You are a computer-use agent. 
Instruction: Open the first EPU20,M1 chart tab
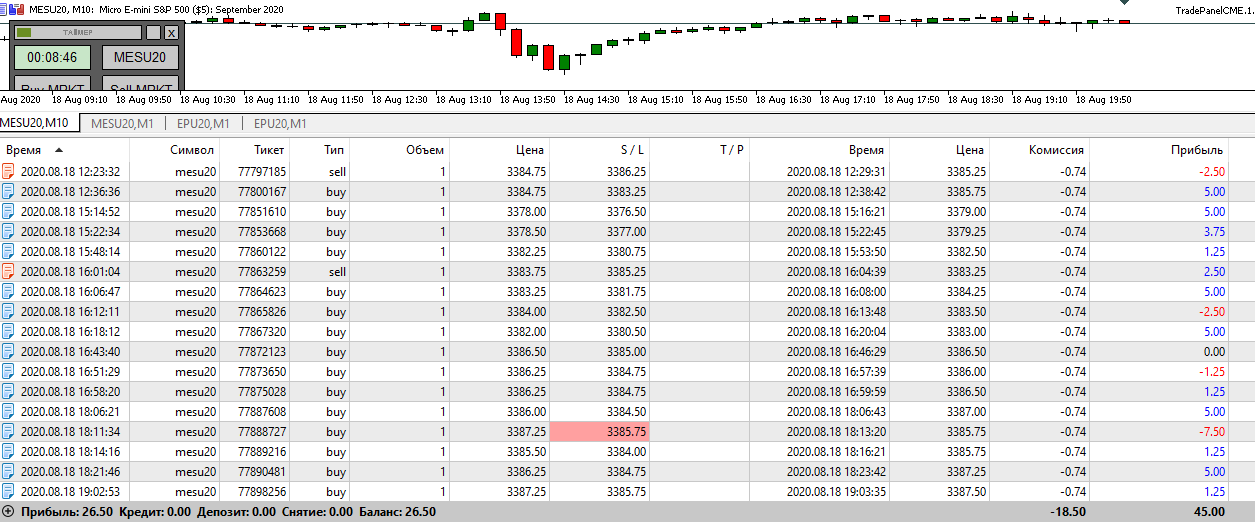point(204,124)
